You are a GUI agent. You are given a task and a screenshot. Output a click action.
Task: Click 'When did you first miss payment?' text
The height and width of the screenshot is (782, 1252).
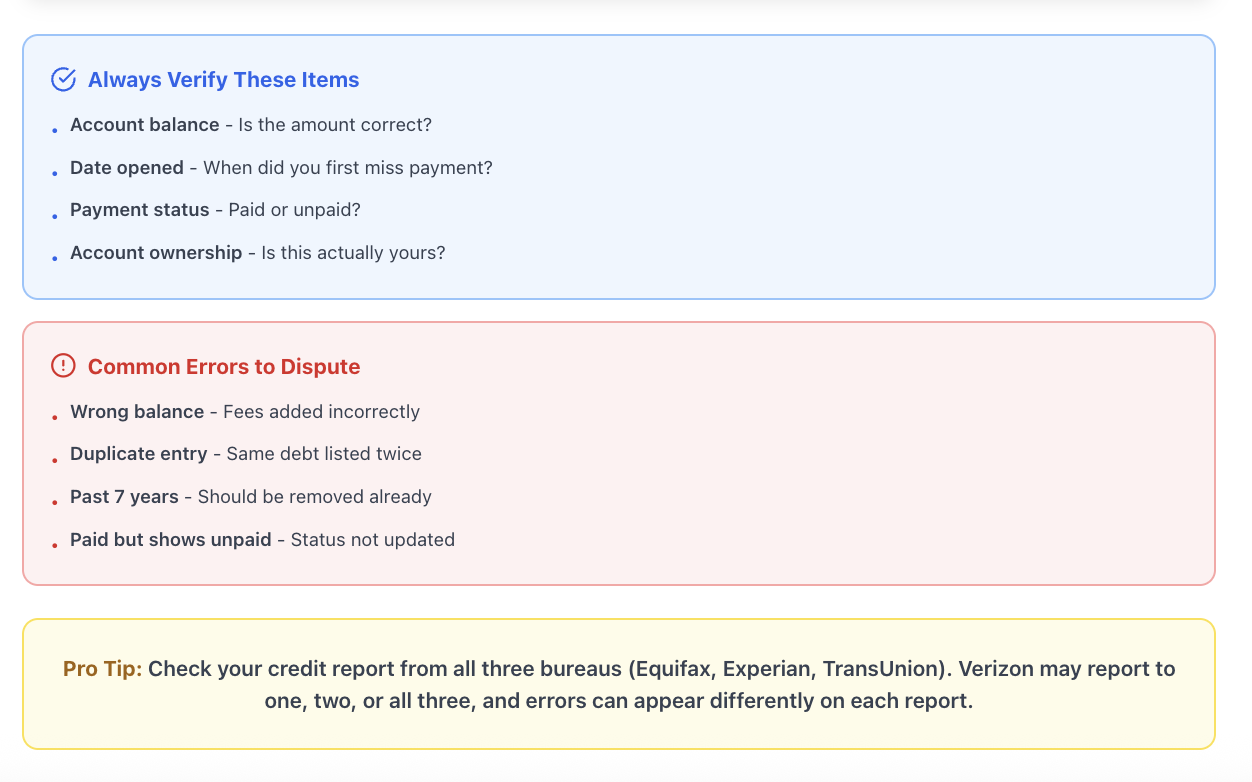click(348, 168)
